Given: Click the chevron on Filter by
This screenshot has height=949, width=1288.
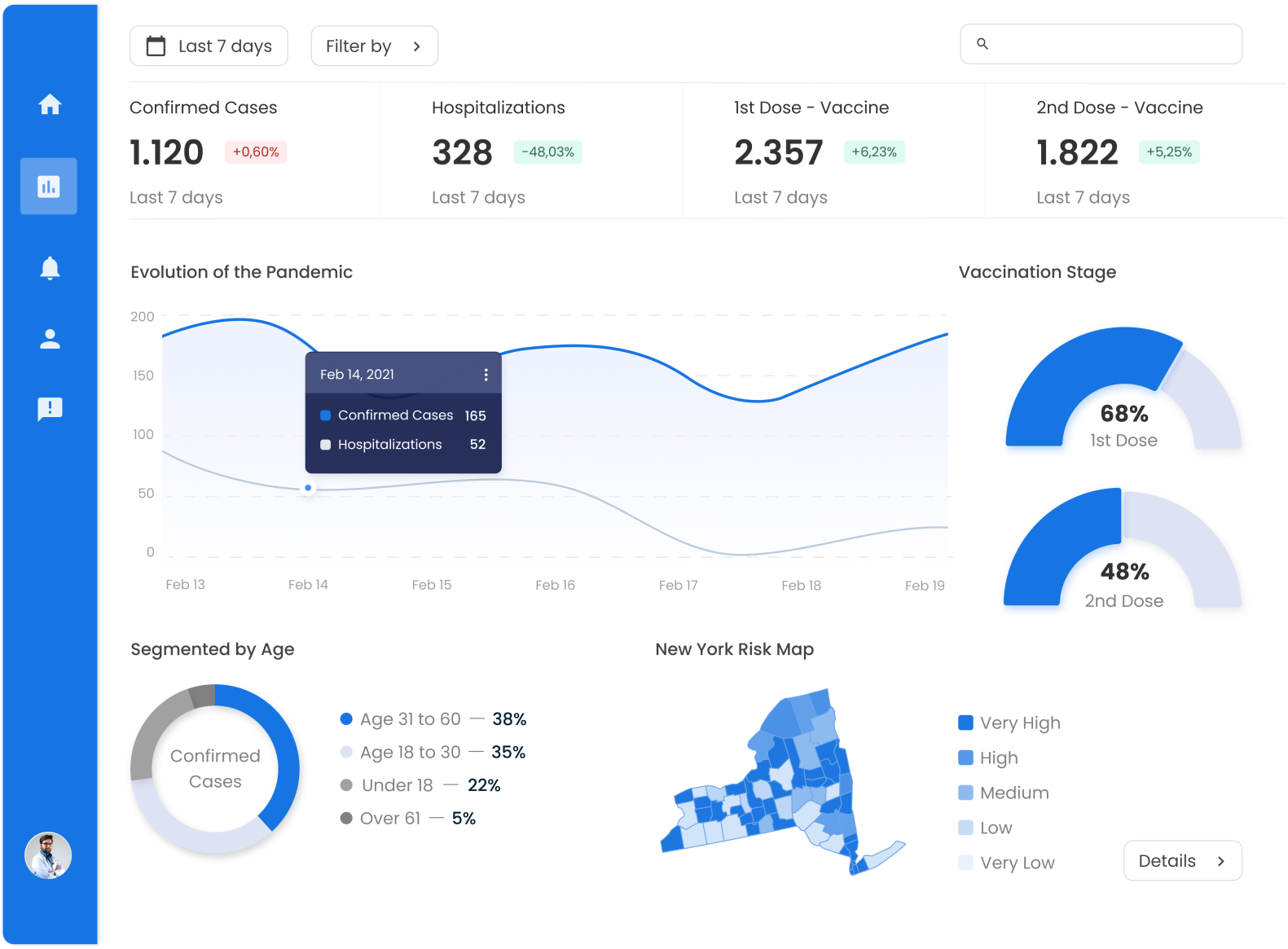Looking at the screenshot, I should click(x=417, y=46).
